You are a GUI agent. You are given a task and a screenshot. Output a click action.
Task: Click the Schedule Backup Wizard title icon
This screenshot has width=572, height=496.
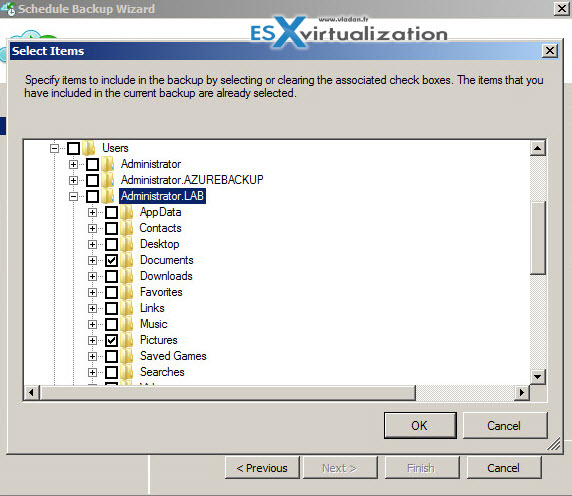click(x=8, y=9)
